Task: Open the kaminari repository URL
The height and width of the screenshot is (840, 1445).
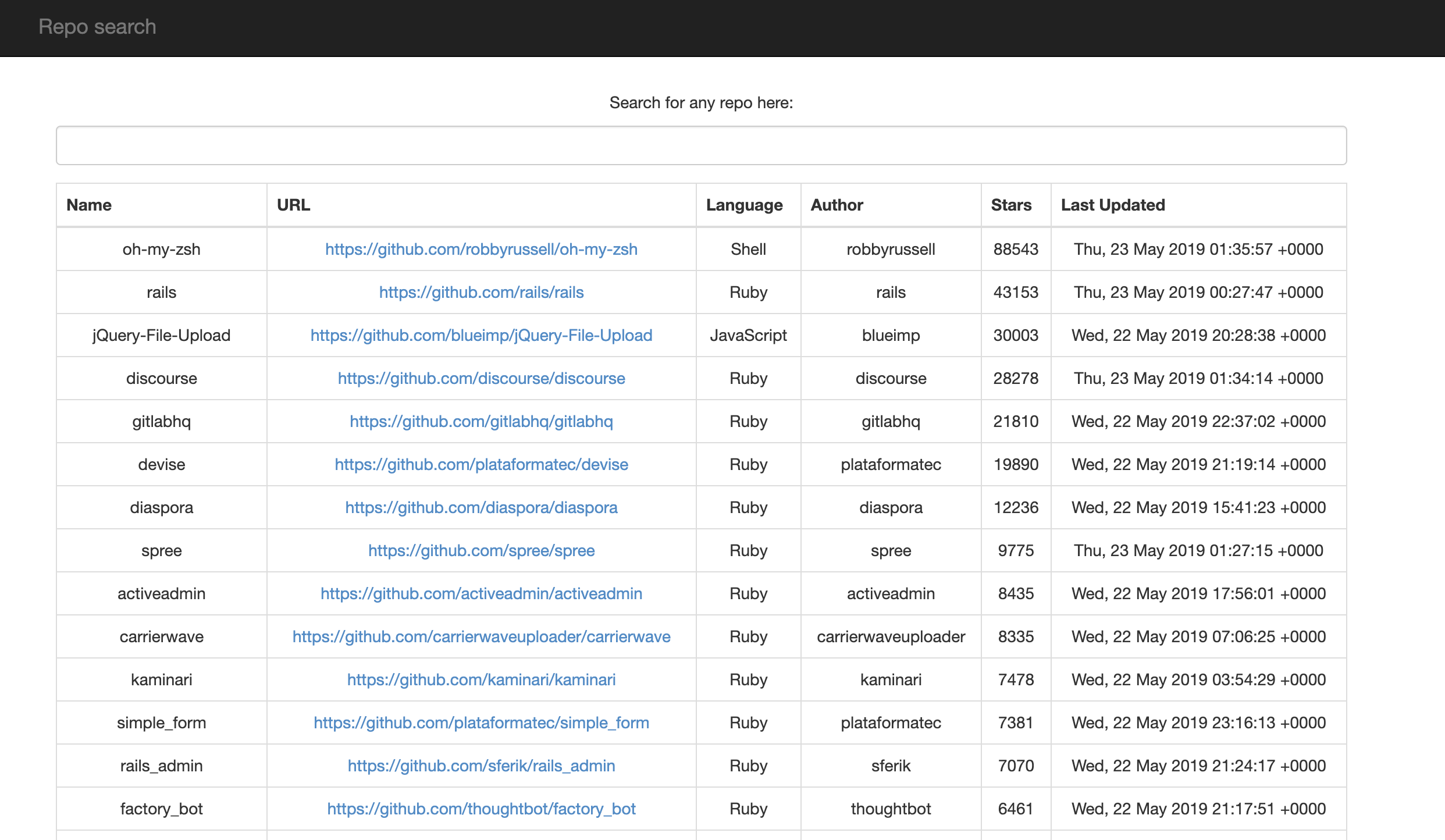Action: tap(481, 679)
